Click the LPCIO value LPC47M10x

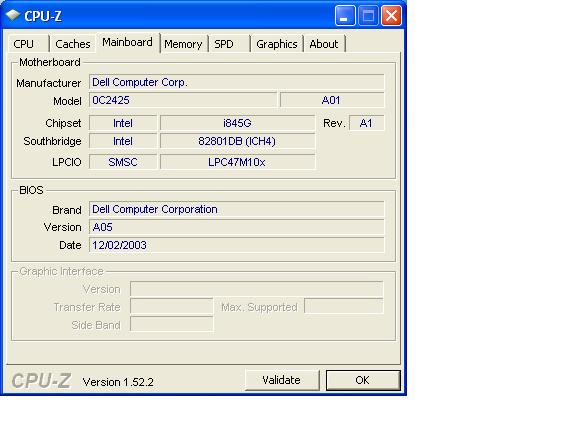237,162
